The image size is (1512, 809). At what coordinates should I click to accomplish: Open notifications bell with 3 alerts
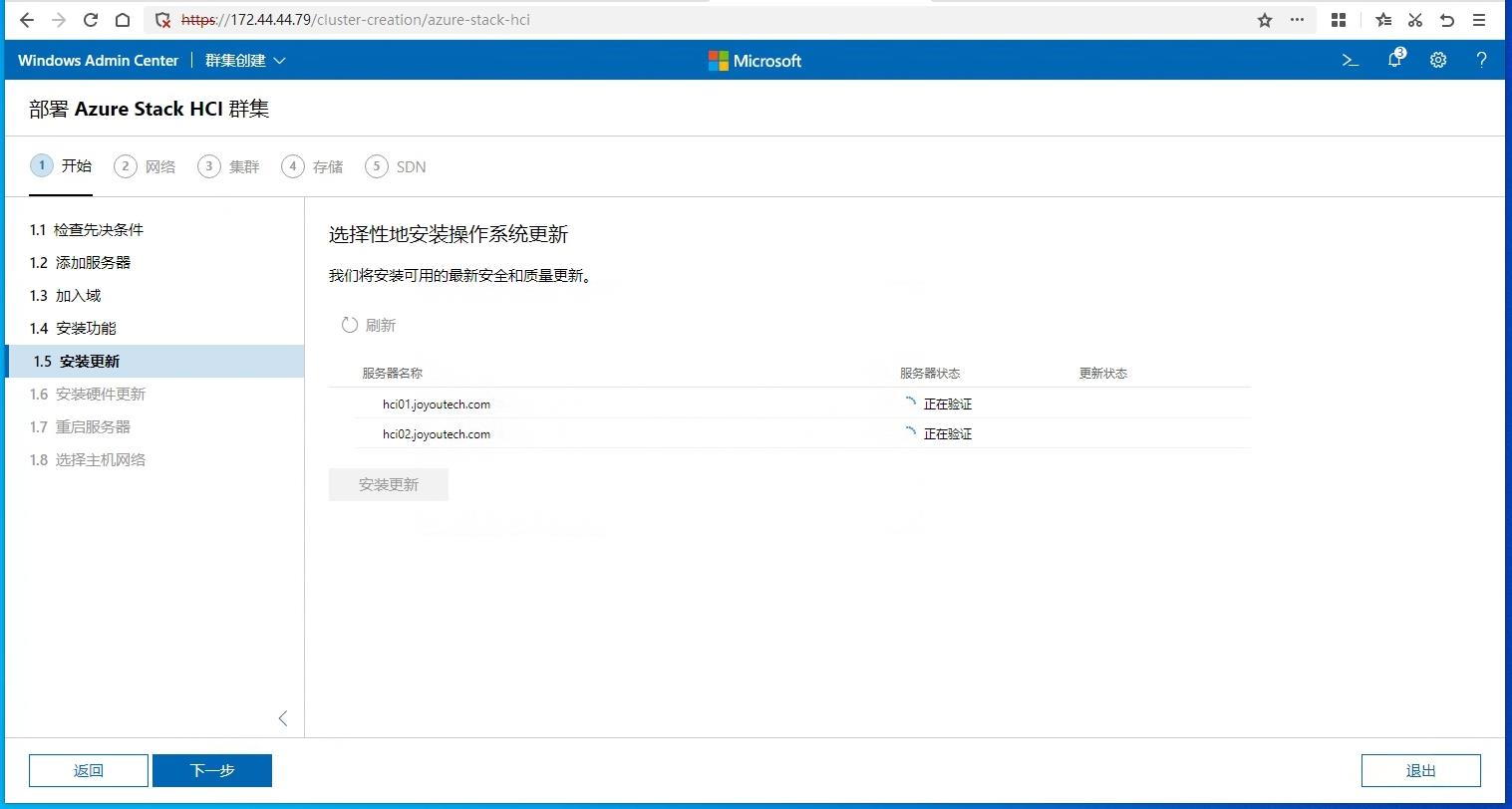click(1395, 60)
